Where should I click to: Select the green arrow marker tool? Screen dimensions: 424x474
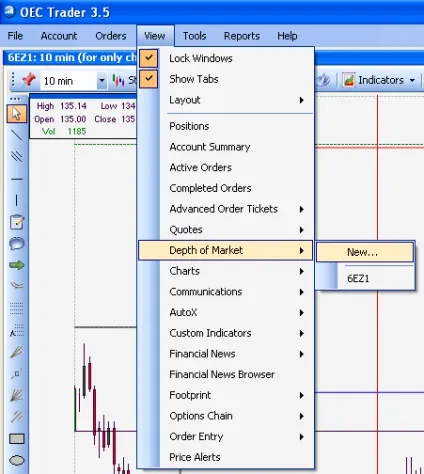(x=16, y=265)
